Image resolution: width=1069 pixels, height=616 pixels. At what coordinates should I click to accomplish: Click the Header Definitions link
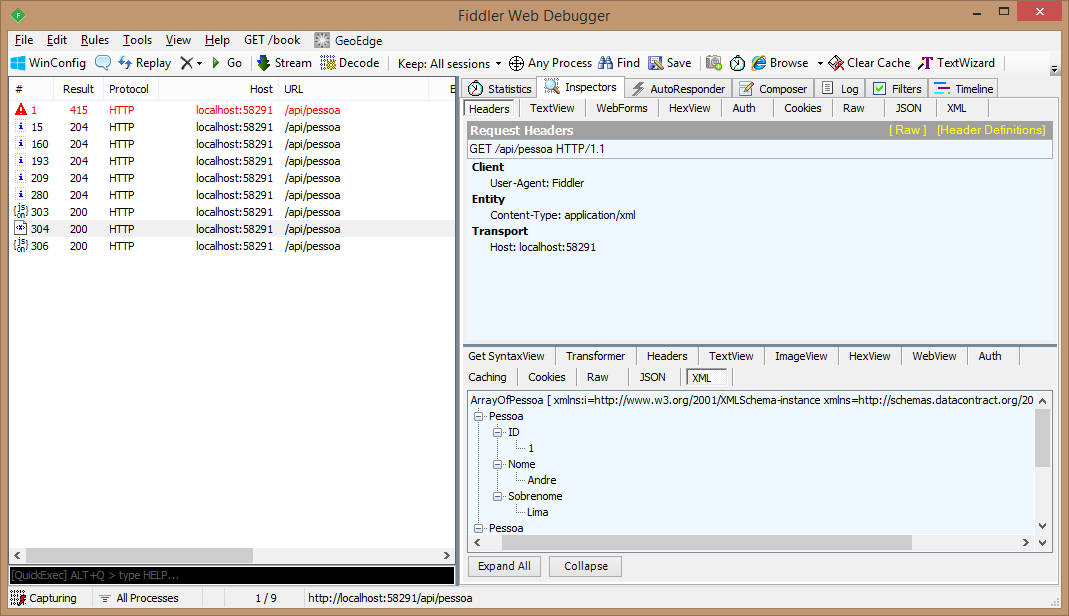pos(991,130)
